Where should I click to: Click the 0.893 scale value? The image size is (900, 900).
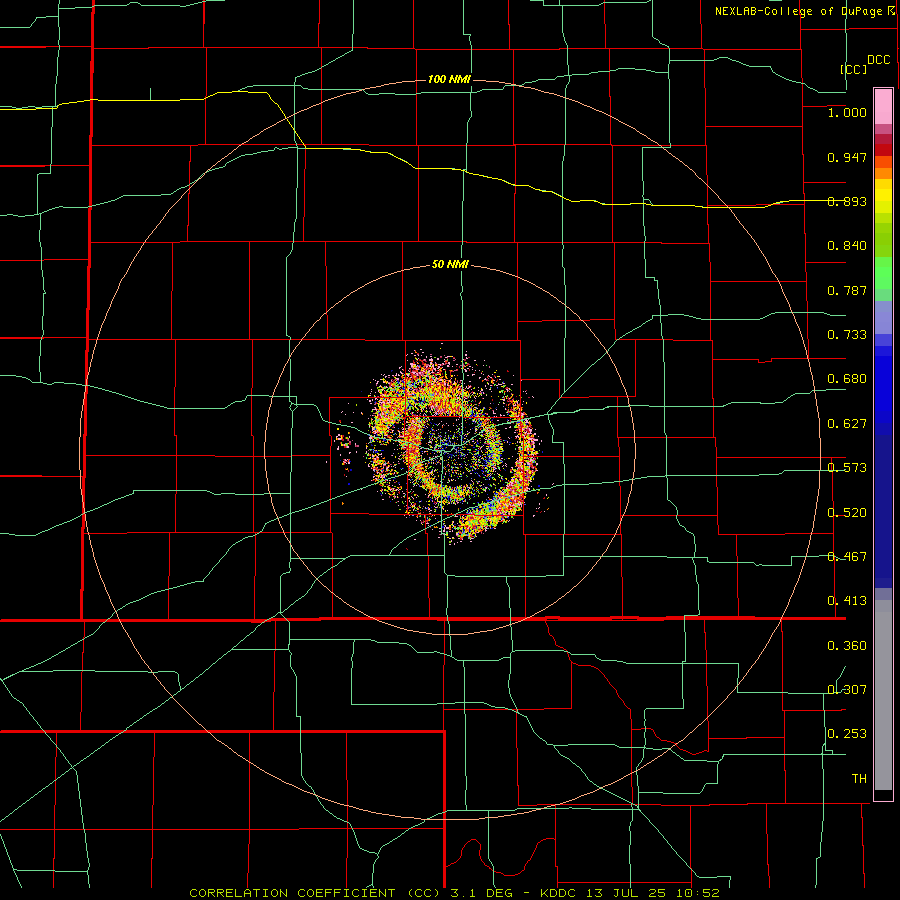[x=847, y=201]
